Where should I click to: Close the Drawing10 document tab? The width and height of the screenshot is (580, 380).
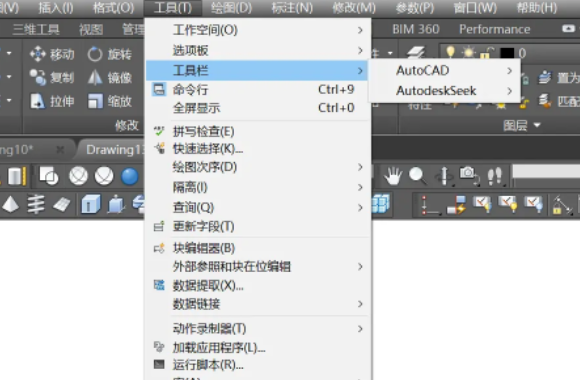click(x=60, y=149)
